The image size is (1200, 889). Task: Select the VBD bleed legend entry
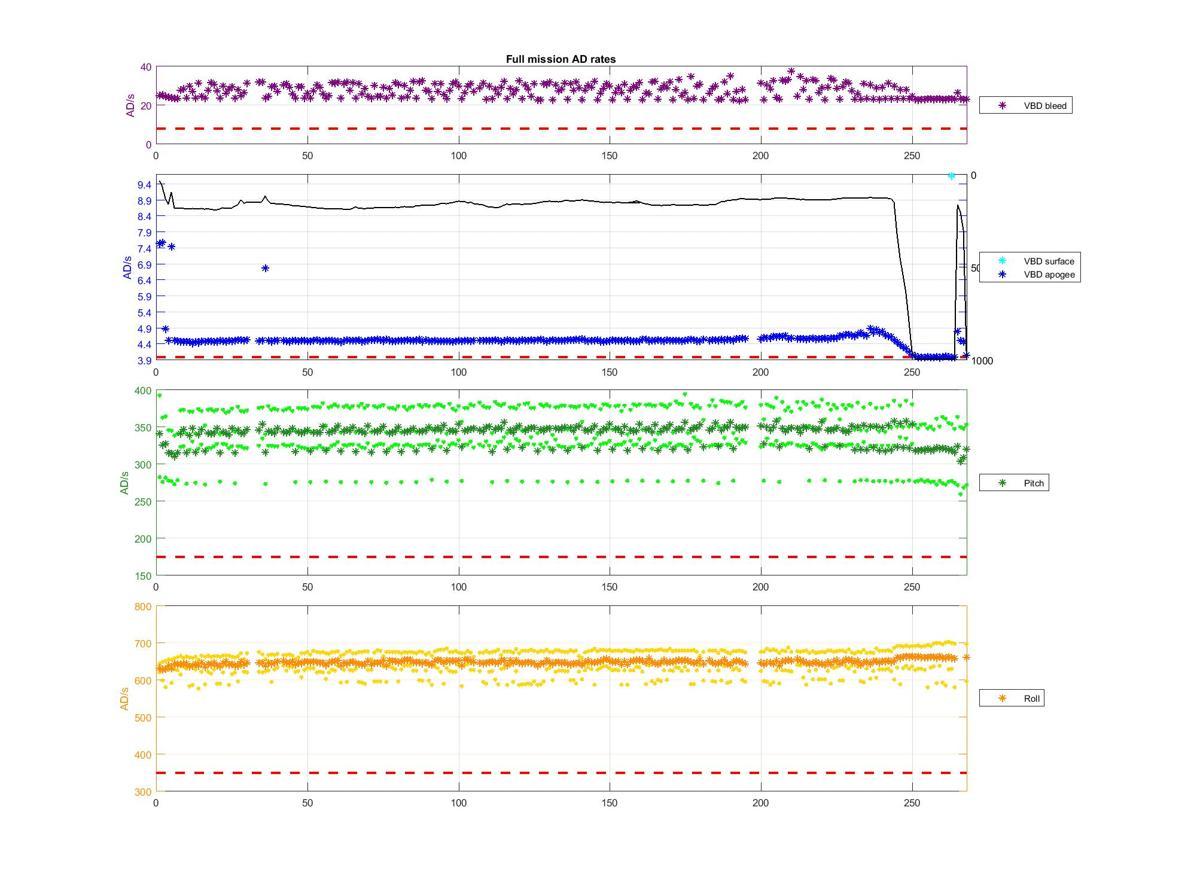1025,105
